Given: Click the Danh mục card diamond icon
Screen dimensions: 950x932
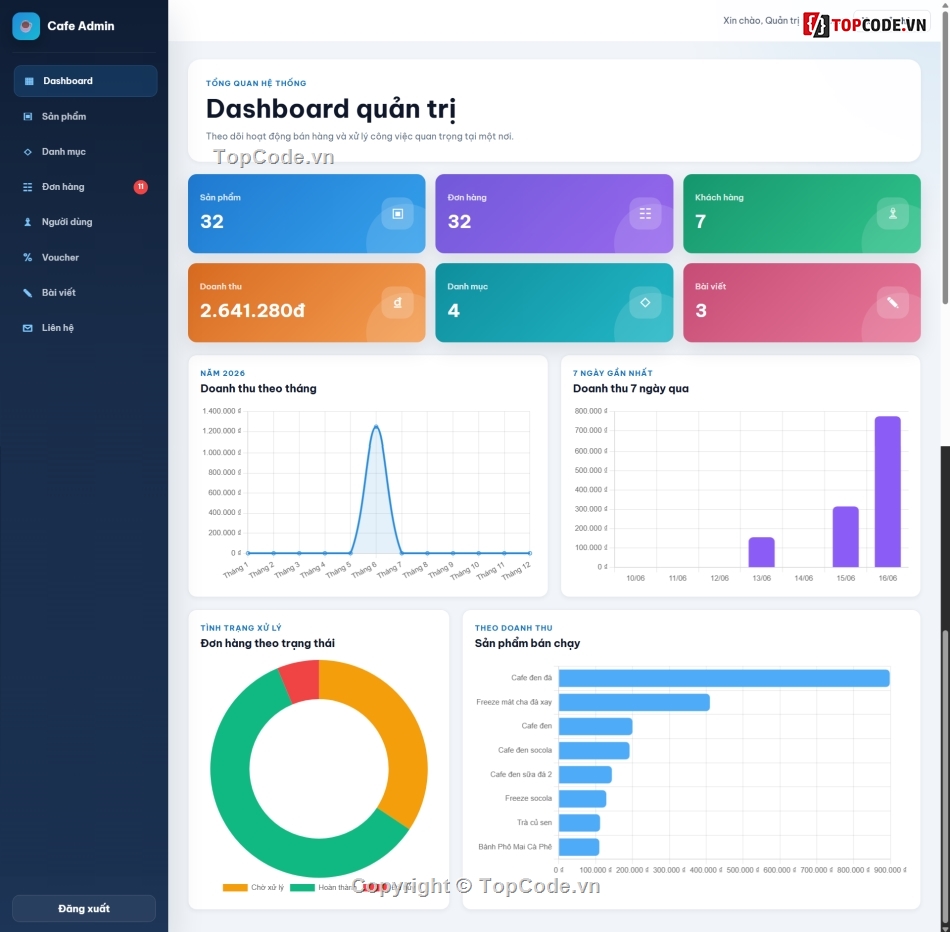Looking at the screenshot, I should tap(645, 302).
